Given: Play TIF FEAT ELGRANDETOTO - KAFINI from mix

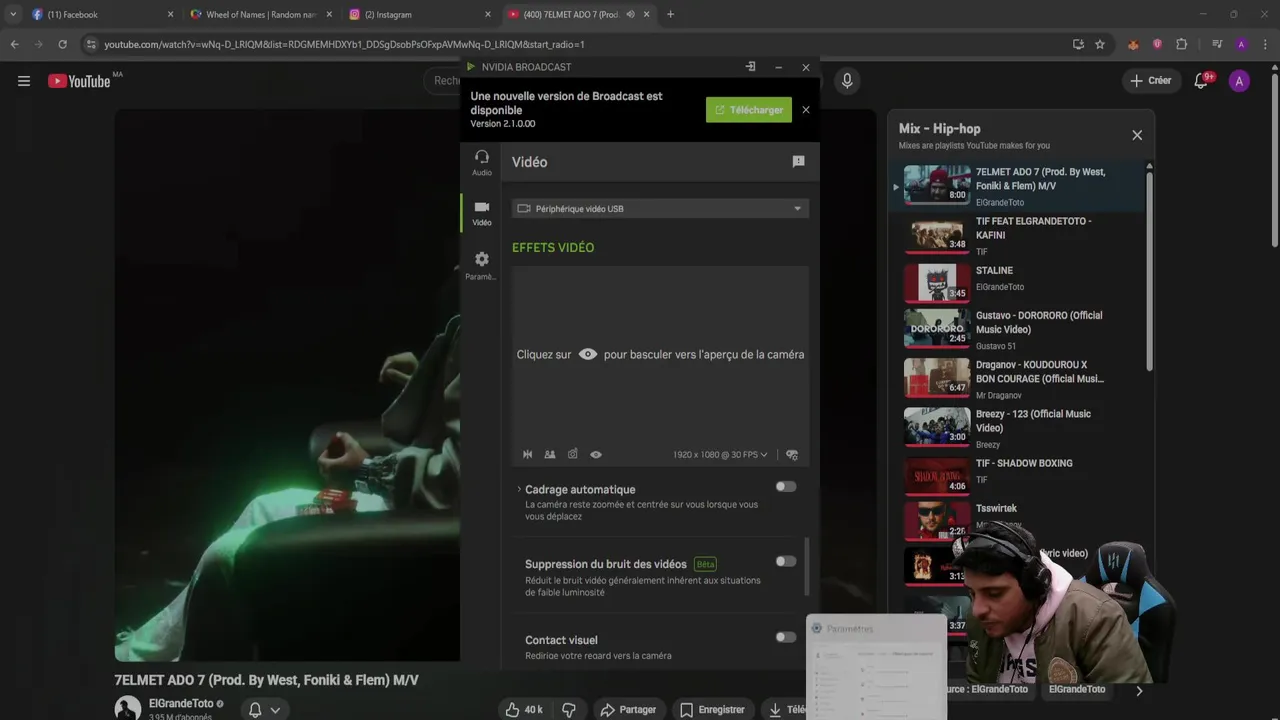Looking at the screenshot, I should click(1018, 236).
